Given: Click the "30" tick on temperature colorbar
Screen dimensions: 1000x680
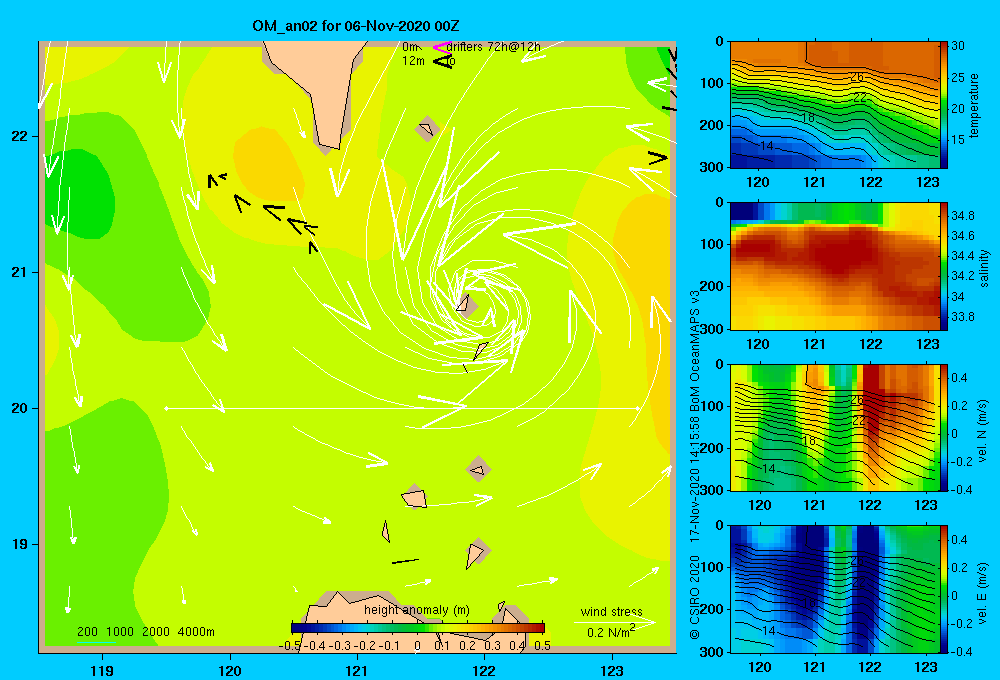Looking at the screenshot, I should point(958,46).
